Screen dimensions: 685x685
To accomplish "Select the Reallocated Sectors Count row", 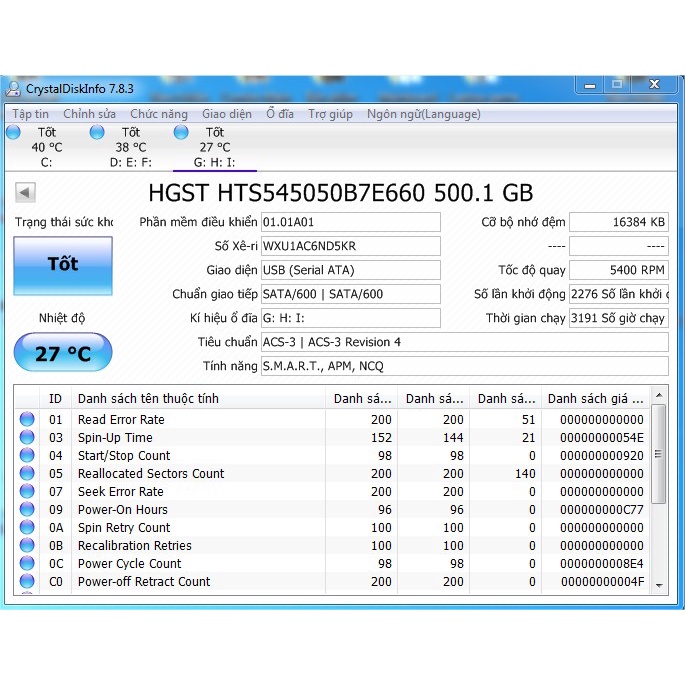I will 332,473.
